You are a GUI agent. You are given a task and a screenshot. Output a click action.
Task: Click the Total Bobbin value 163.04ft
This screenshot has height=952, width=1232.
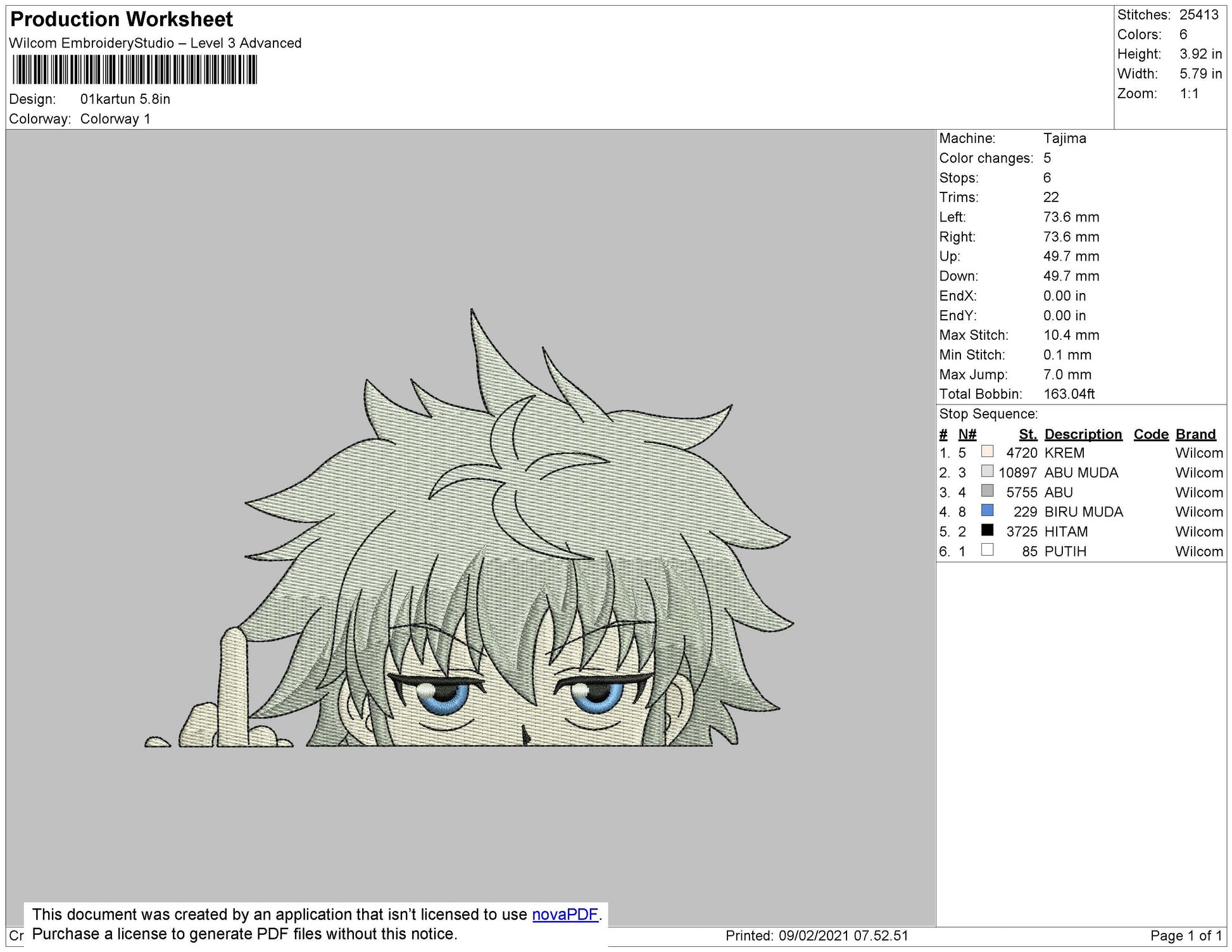[x=1069, y=394]
